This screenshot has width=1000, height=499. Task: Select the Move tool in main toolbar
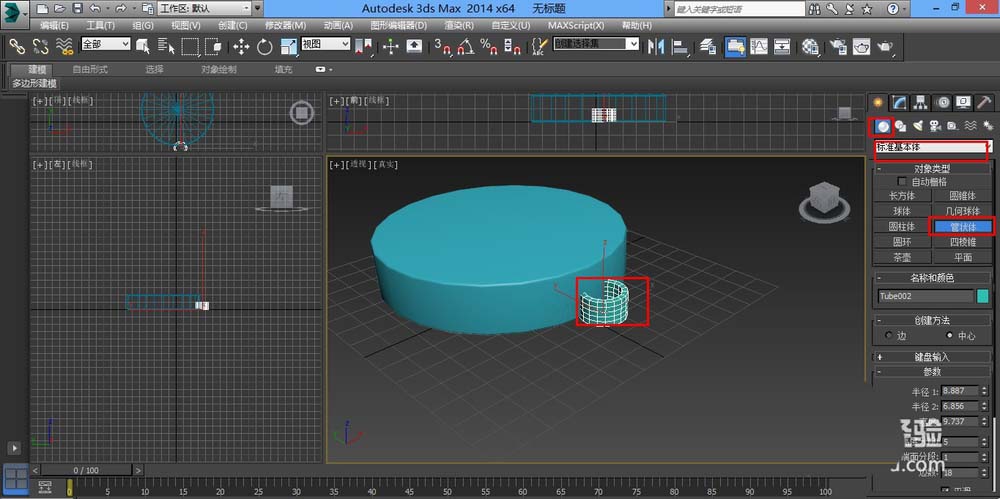click(x=241, y=46)
